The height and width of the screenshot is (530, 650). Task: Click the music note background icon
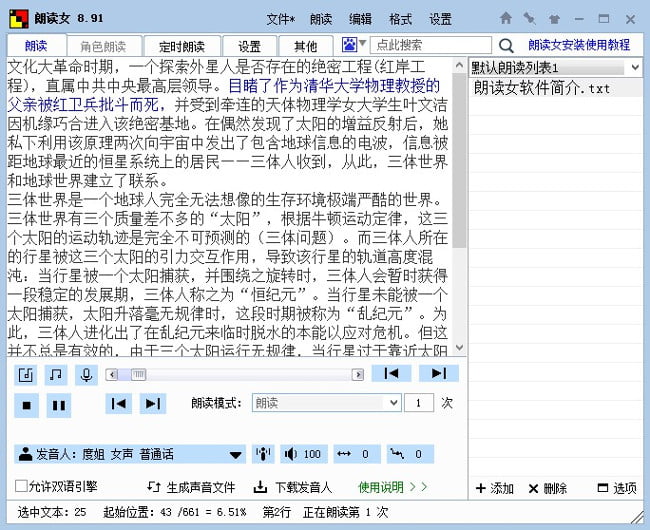(x=57, y=374)
